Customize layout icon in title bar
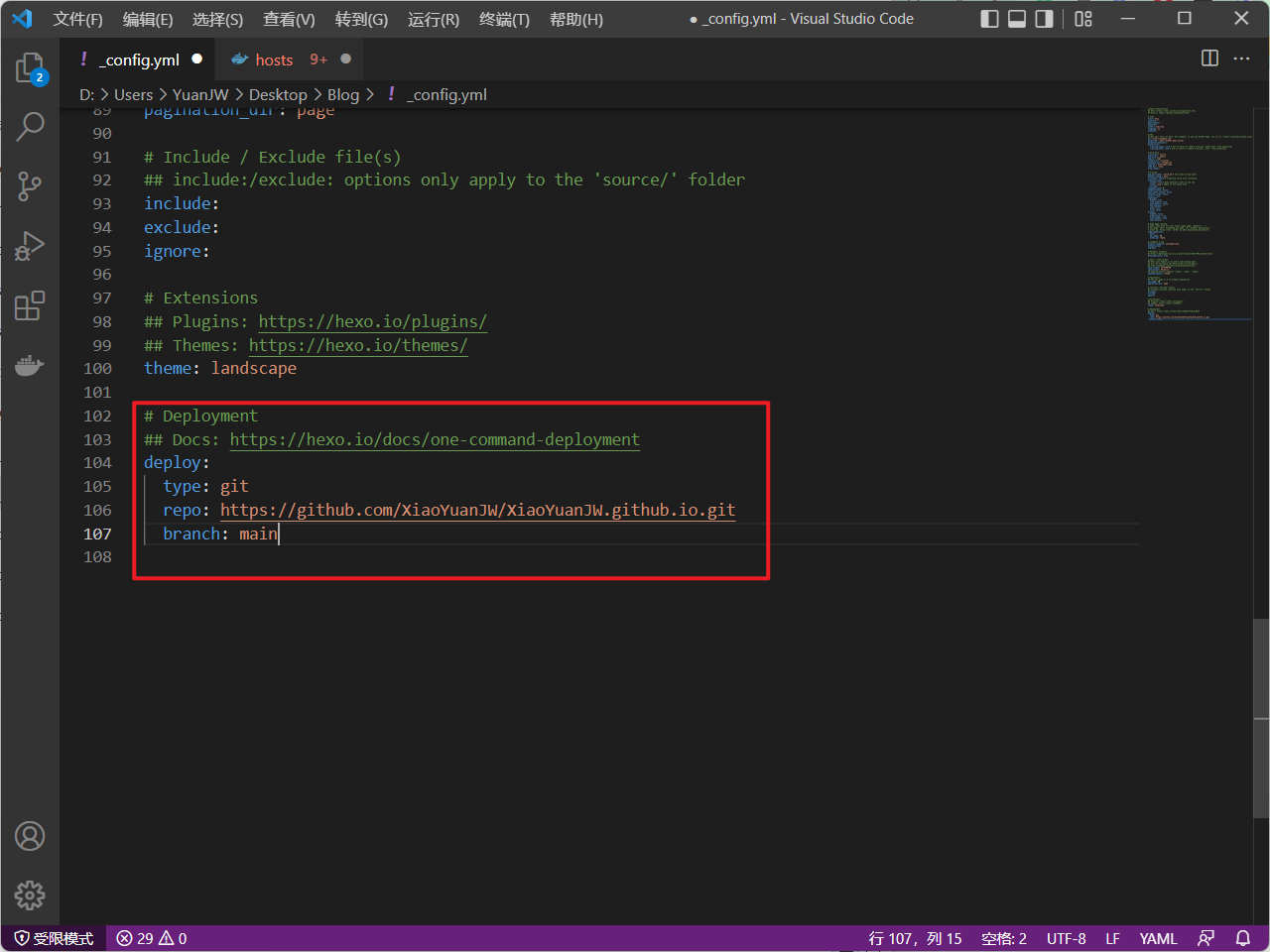Screen dimensions: 1270x952 pos(1083,19)
